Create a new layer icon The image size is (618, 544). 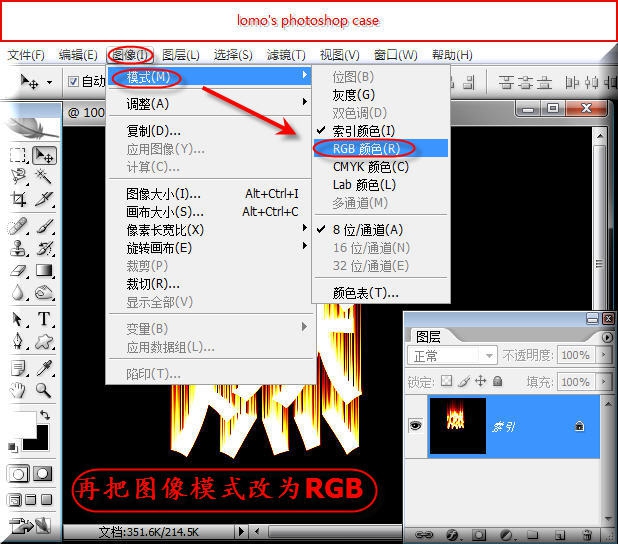coord(560,535)
